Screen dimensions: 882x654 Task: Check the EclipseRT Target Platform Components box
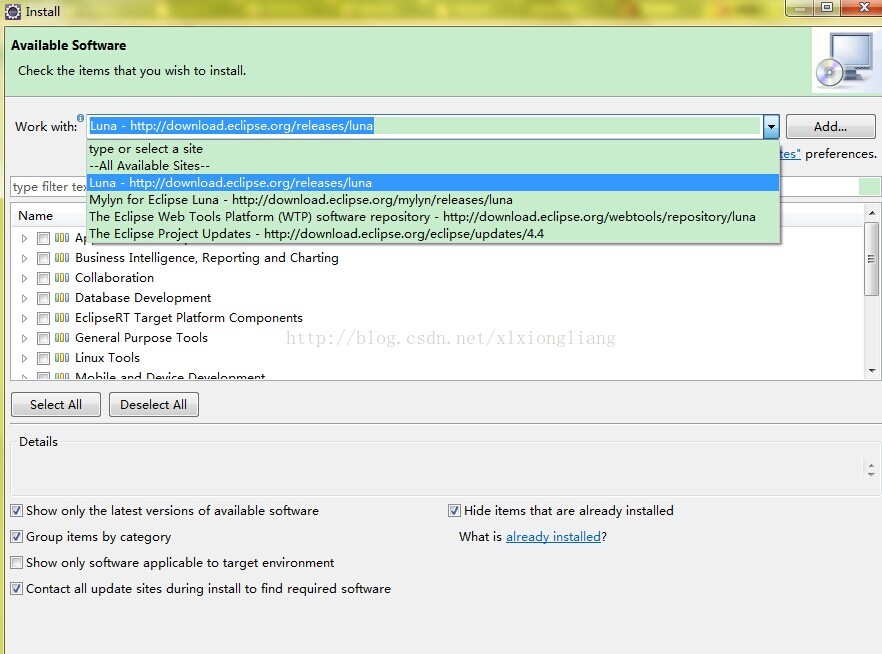click(x=43, y=318)
